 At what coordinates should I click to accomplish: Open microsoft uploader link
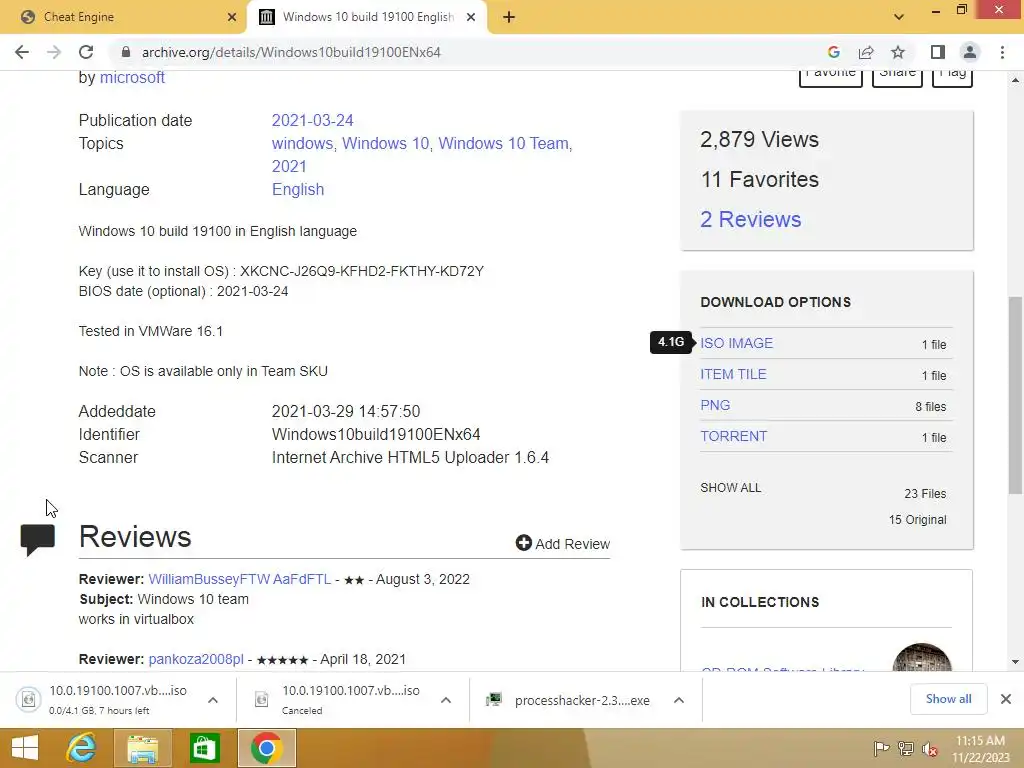[x=132, y=78]
